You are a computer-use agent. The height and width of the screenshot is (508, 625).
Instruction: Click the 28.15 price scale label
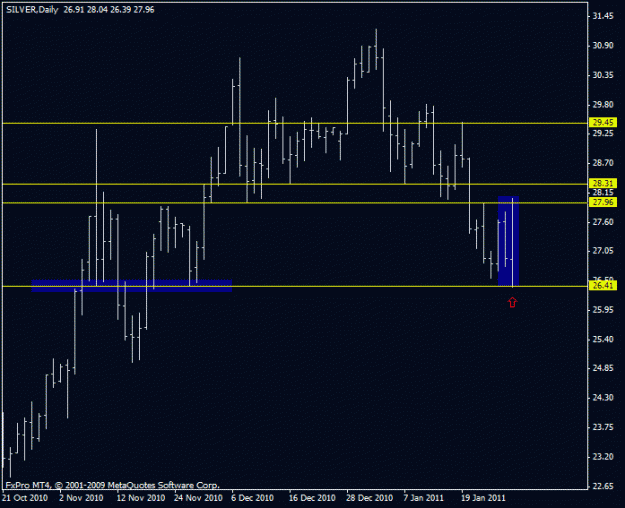click(603, 192)
